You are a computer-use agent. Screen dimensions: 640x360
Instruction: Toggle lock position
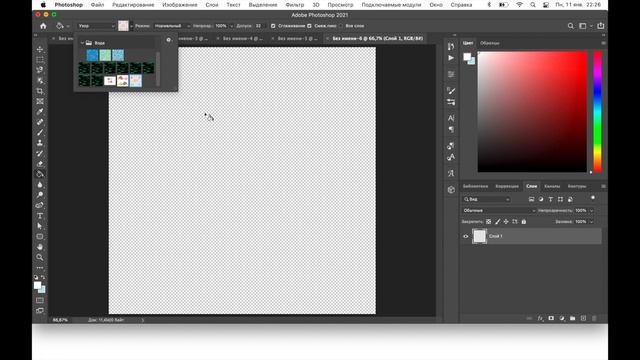pos(506,222)
